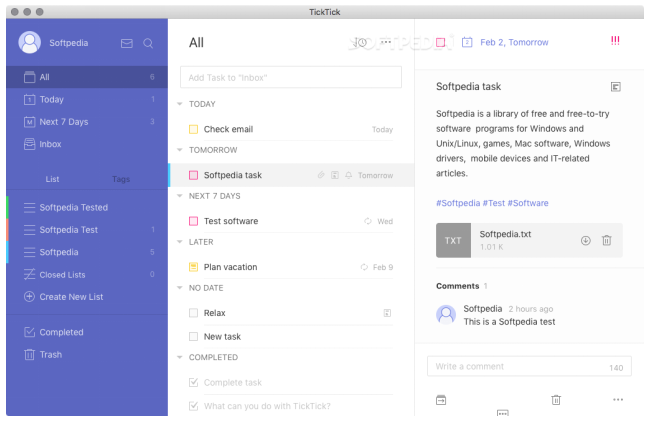This screenshot has width=646, height=424.
Task: Switch to the List tab
Action: pos(52,179)
